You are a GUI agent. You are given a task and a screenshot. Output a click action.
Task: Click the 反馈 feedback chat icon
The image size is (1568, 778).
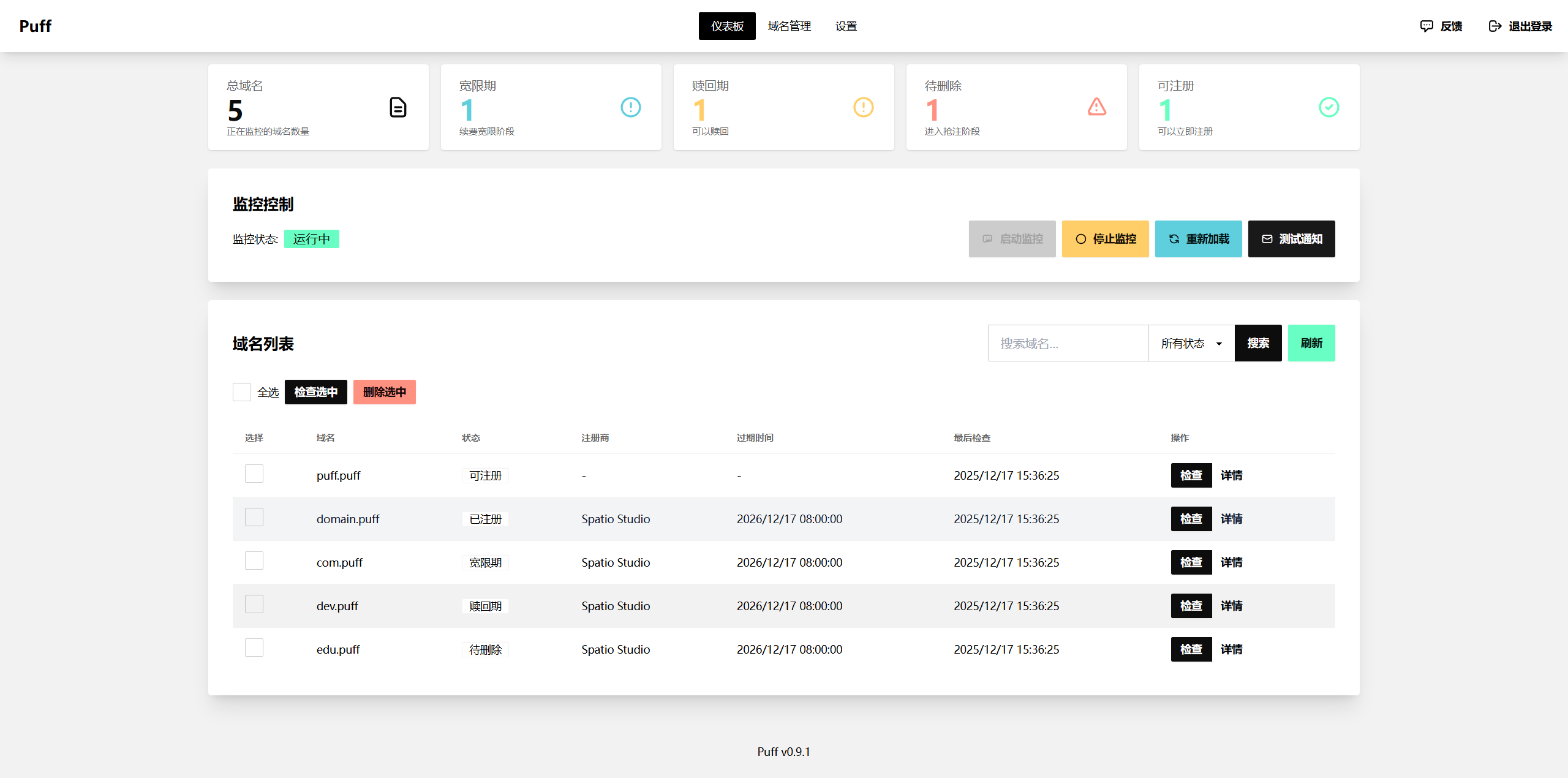[1427, 26]
